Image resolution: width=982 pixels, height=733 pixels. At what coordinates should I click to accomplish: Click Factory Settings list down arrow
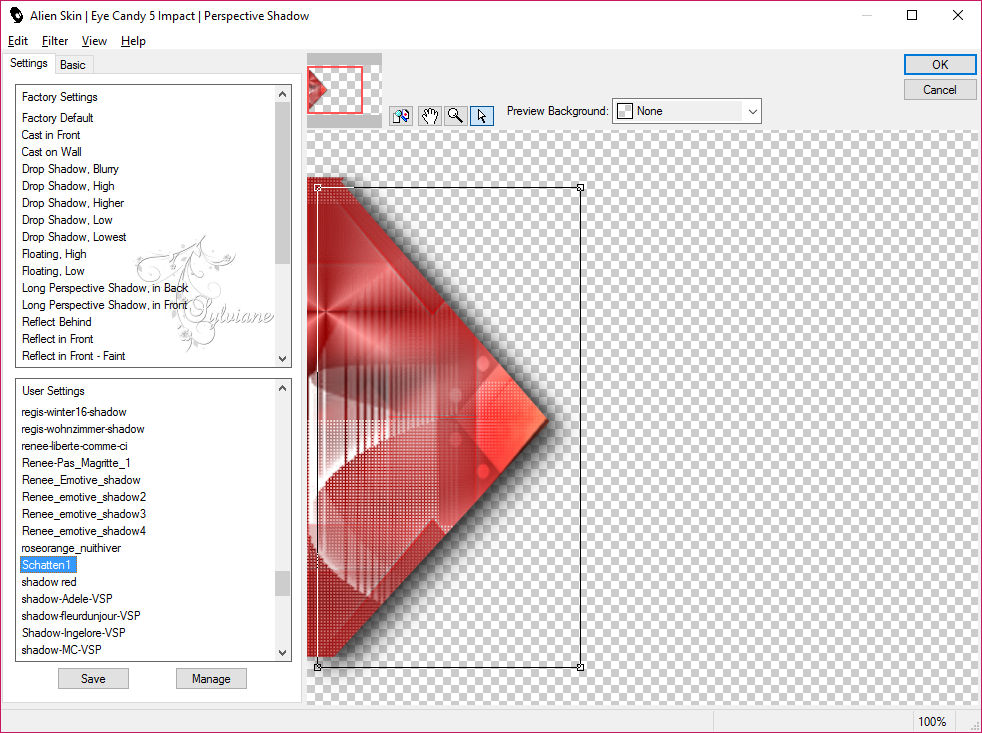pyautogui.click(x=282, y=359)
